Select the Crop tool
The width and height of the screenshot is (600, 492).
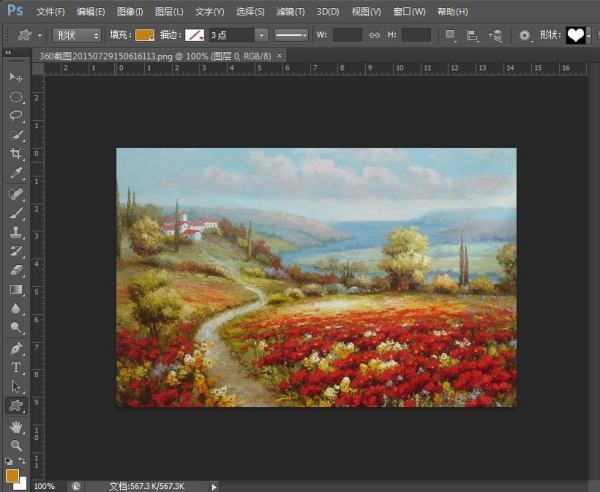click(x=16, y=154)
